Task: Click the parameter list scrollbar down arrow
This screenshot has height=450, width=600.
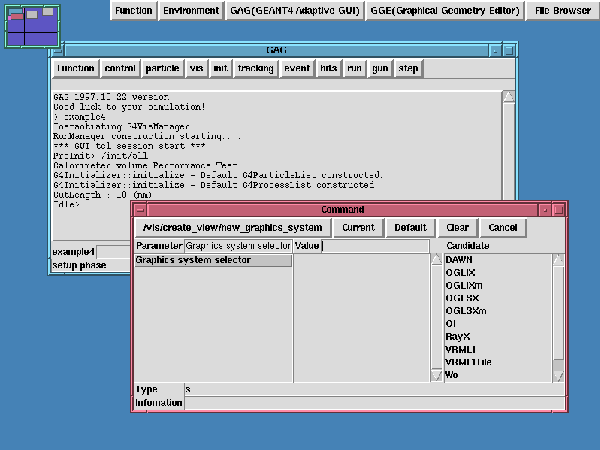Action: 436,375
